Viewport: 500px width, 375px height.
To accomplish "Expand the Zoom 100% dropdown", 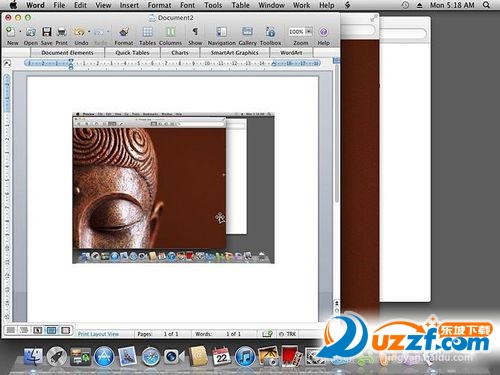I will (x=309, y=32).
